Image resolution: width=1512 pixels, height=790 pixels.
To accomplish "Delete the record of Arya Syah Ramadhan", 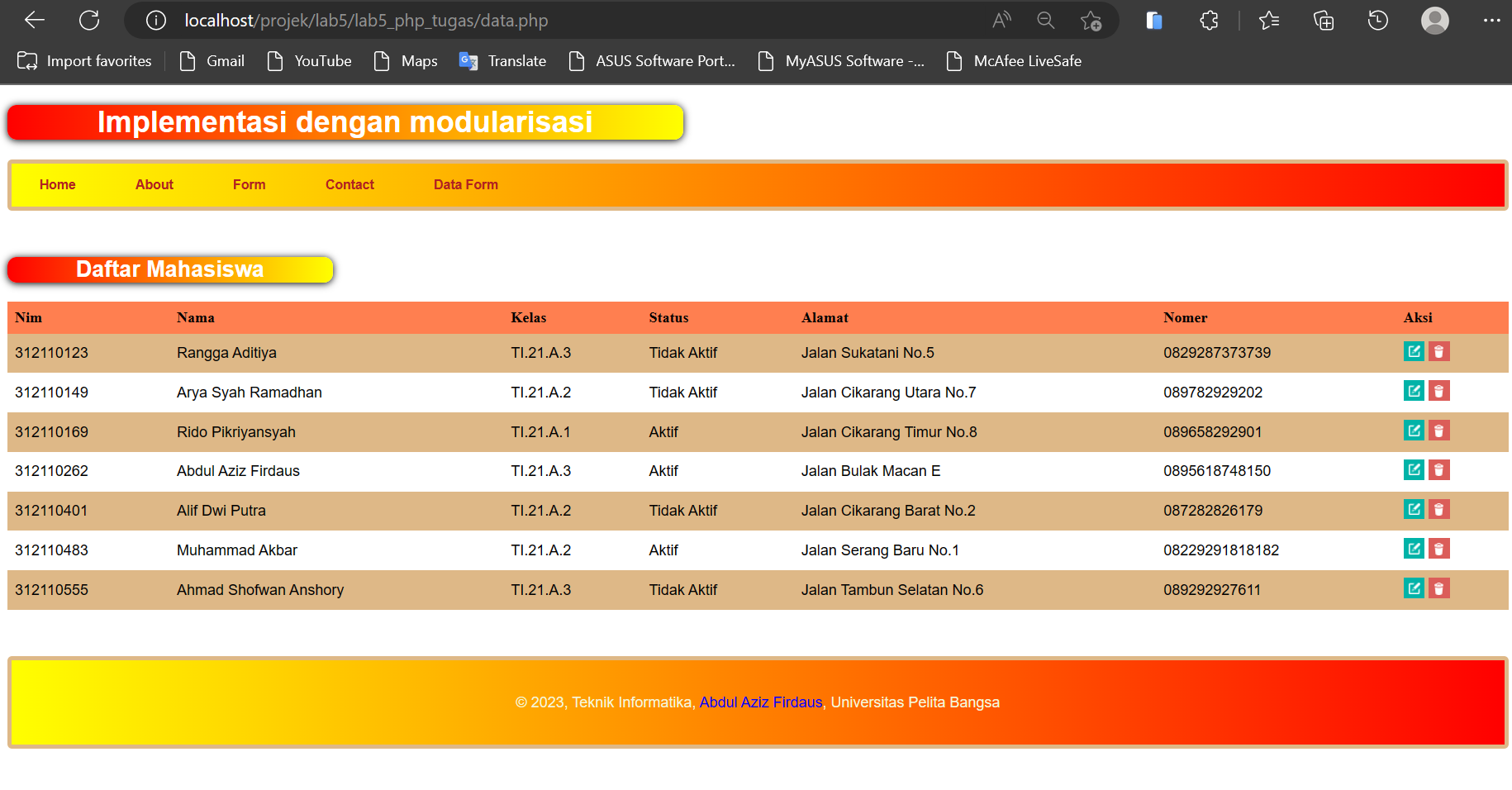I will point(1439,390).
